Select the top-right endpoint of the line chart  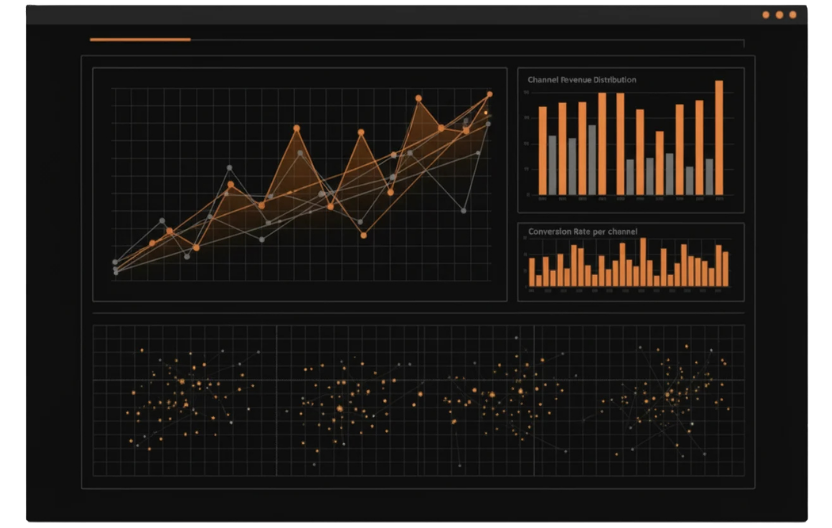coord(489,94)
